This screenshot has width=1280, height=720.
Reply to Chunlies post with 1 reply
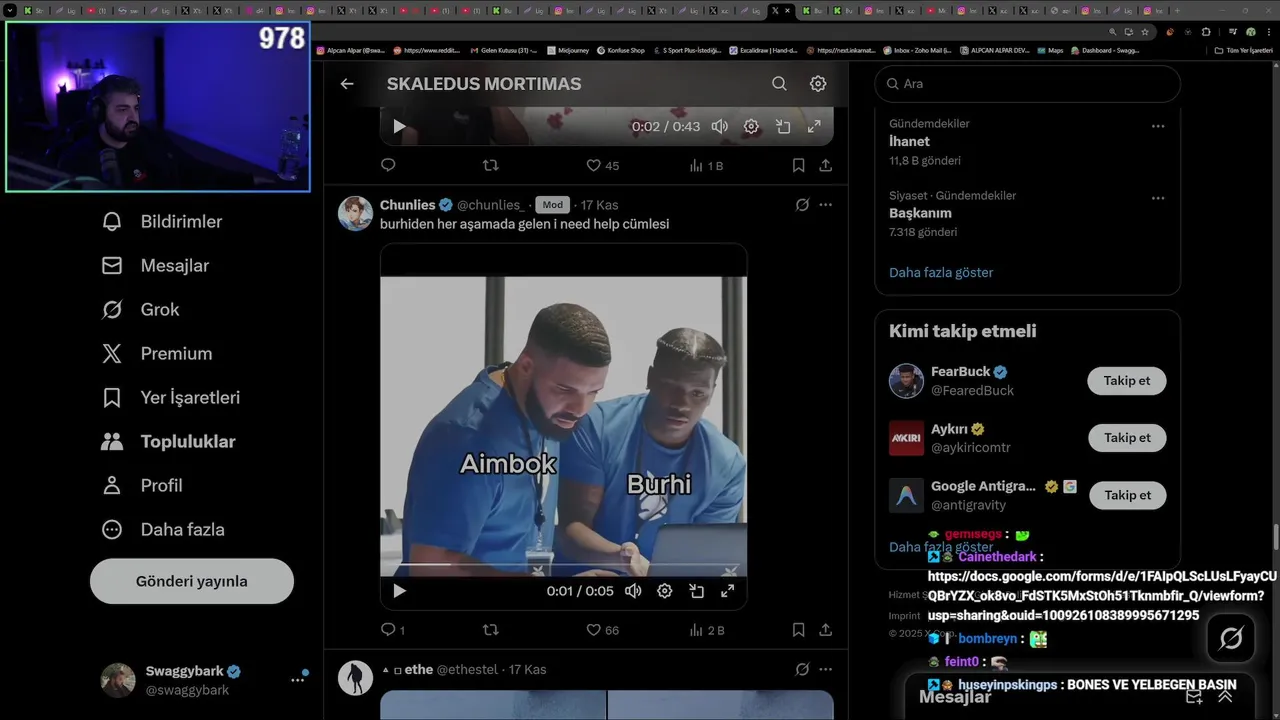click(x=392, y=630)
